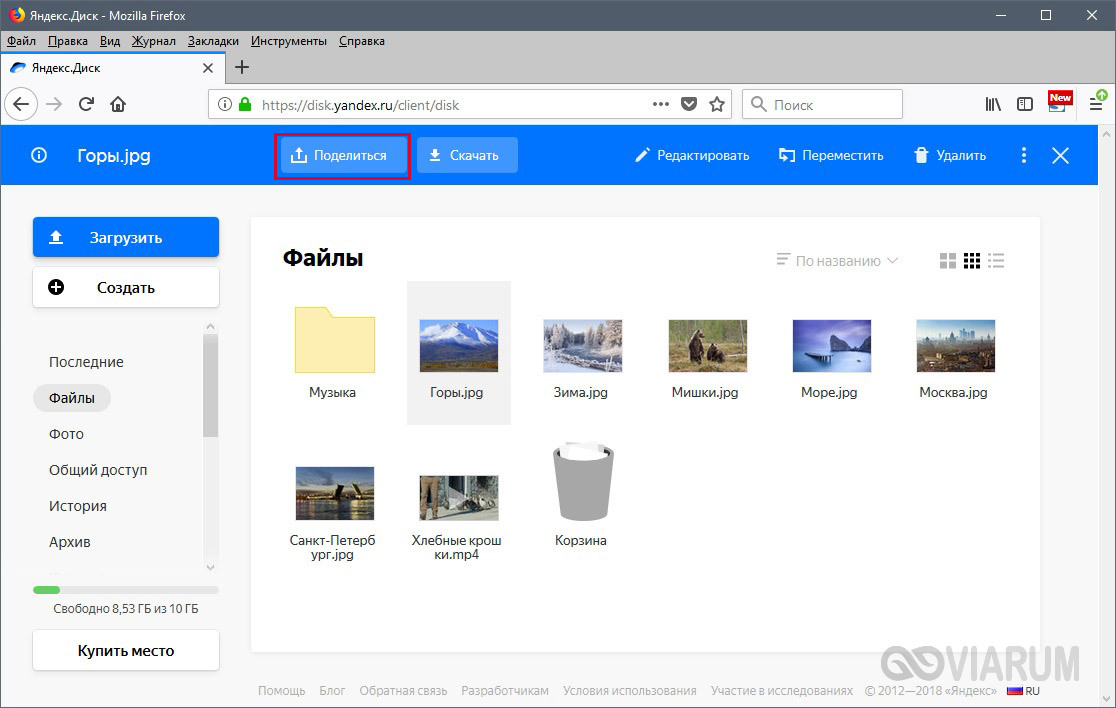Click Переместить to move the file
Viewport: 1116px width, 708px height.
click(831, 155)
